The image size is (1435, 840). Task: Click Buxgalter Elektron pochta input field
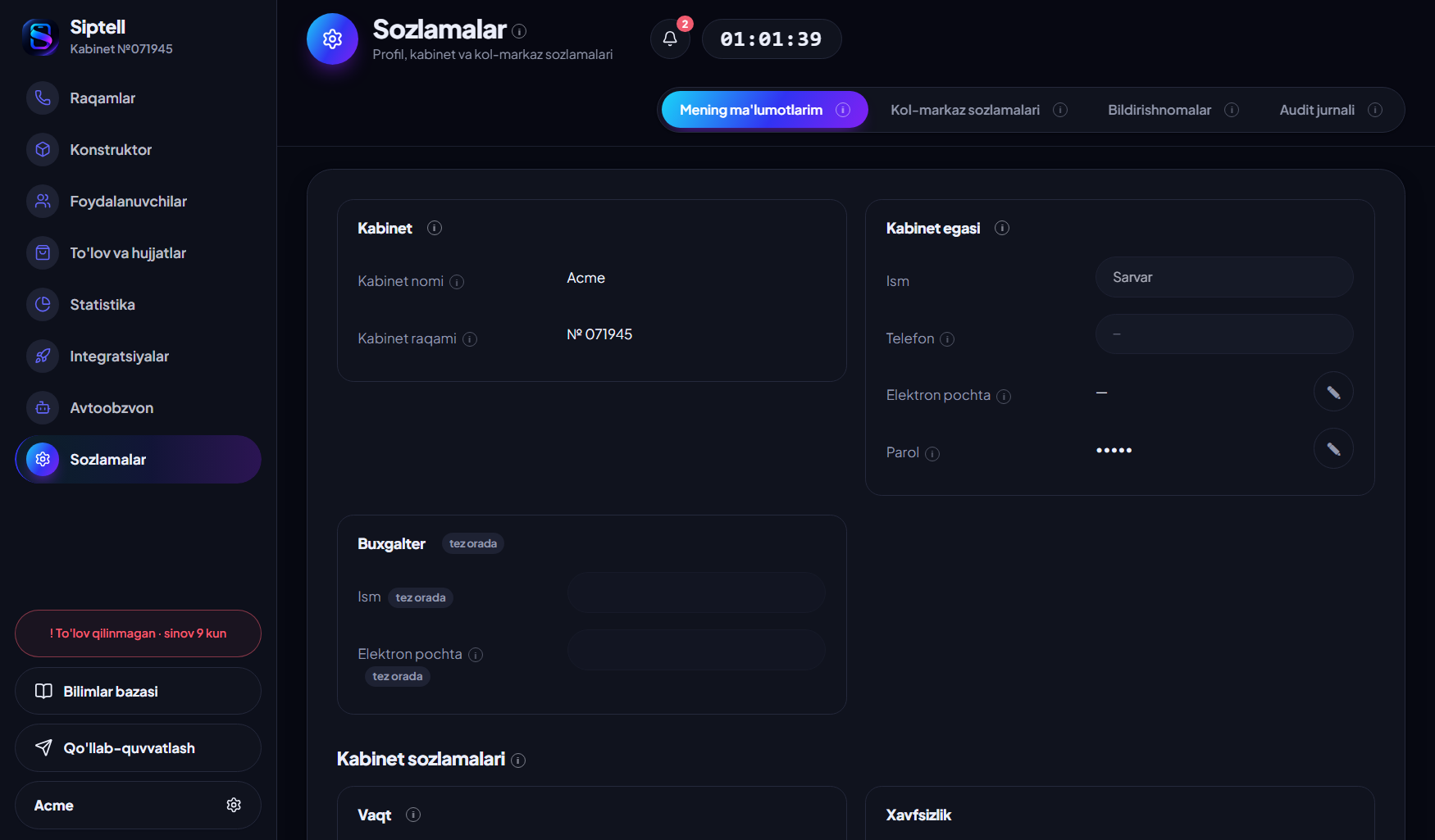tap(696, 650)
